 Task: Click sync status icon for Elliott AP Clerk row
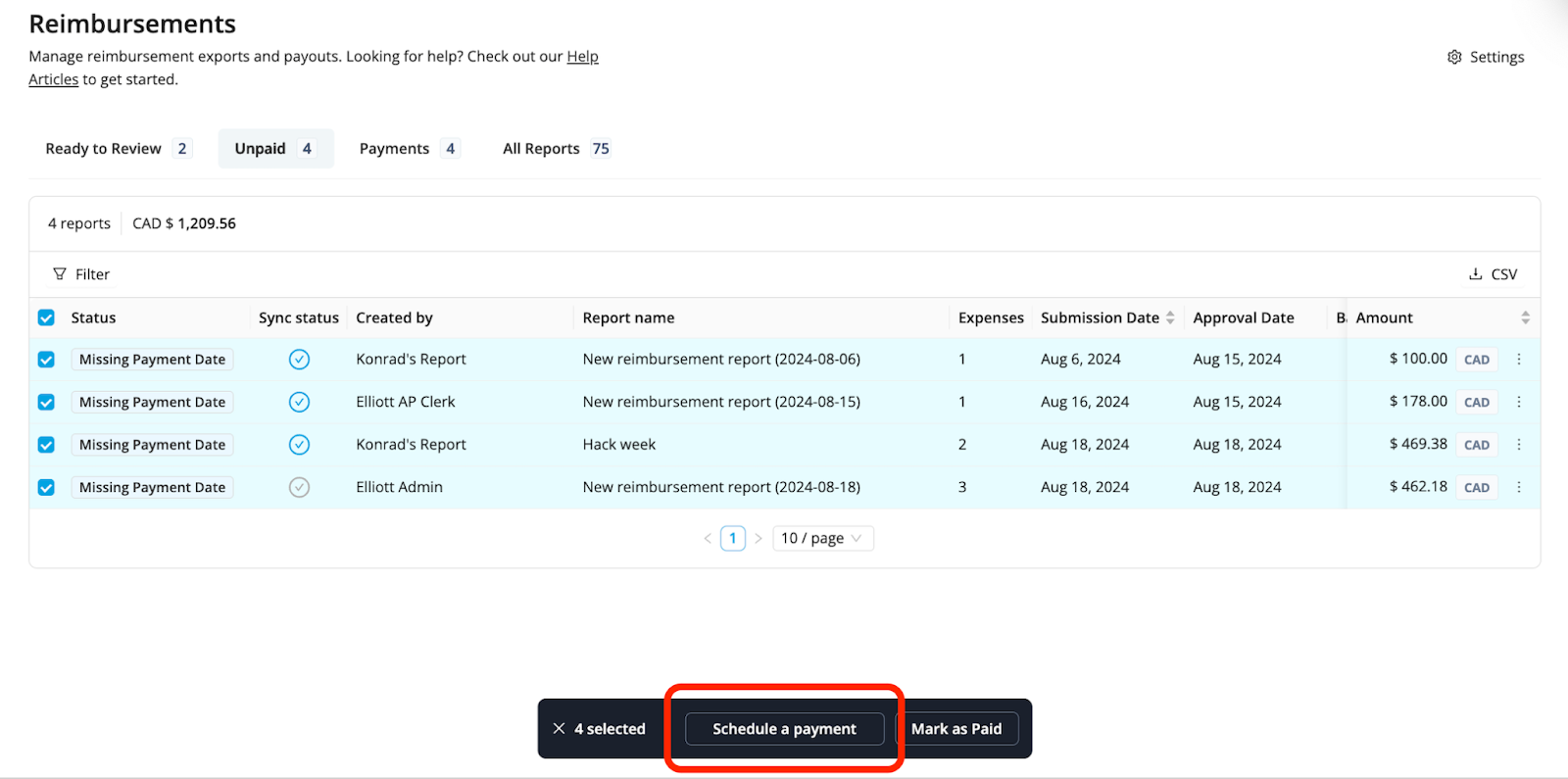coord(299,402)
